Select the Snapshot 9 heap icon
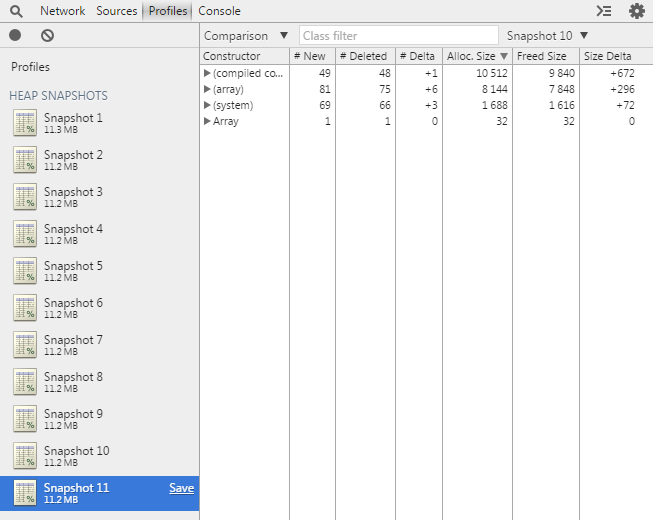The width and height of the screenshot is (653, 520). click(25, 418)
